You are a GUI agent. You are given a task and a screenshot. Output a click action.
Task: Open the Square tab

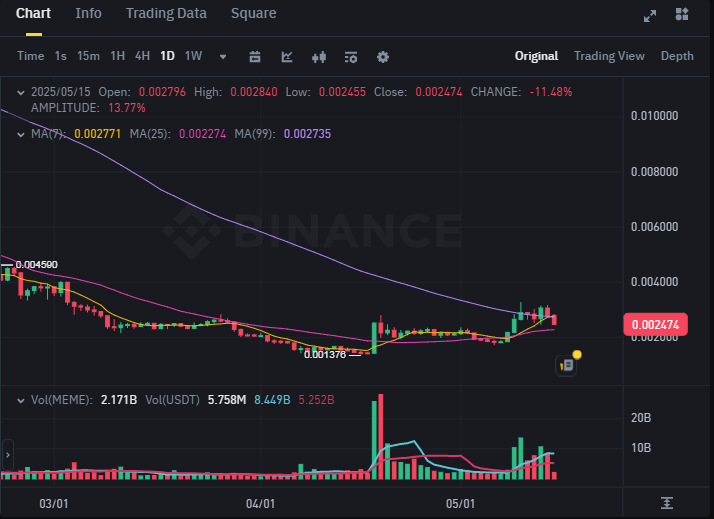point(253,14)
